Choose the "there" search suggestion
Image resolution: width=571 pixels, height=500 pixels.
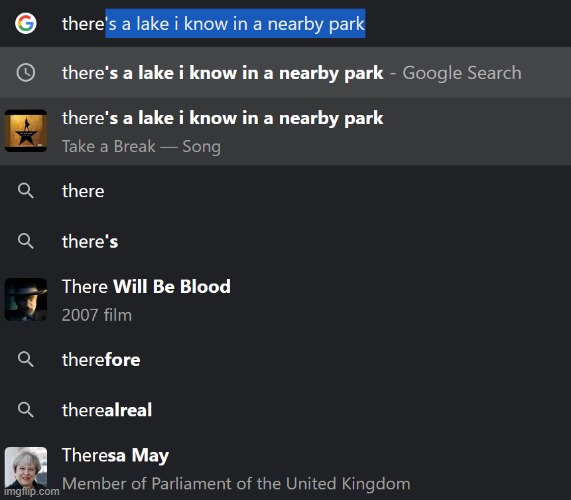286,191
